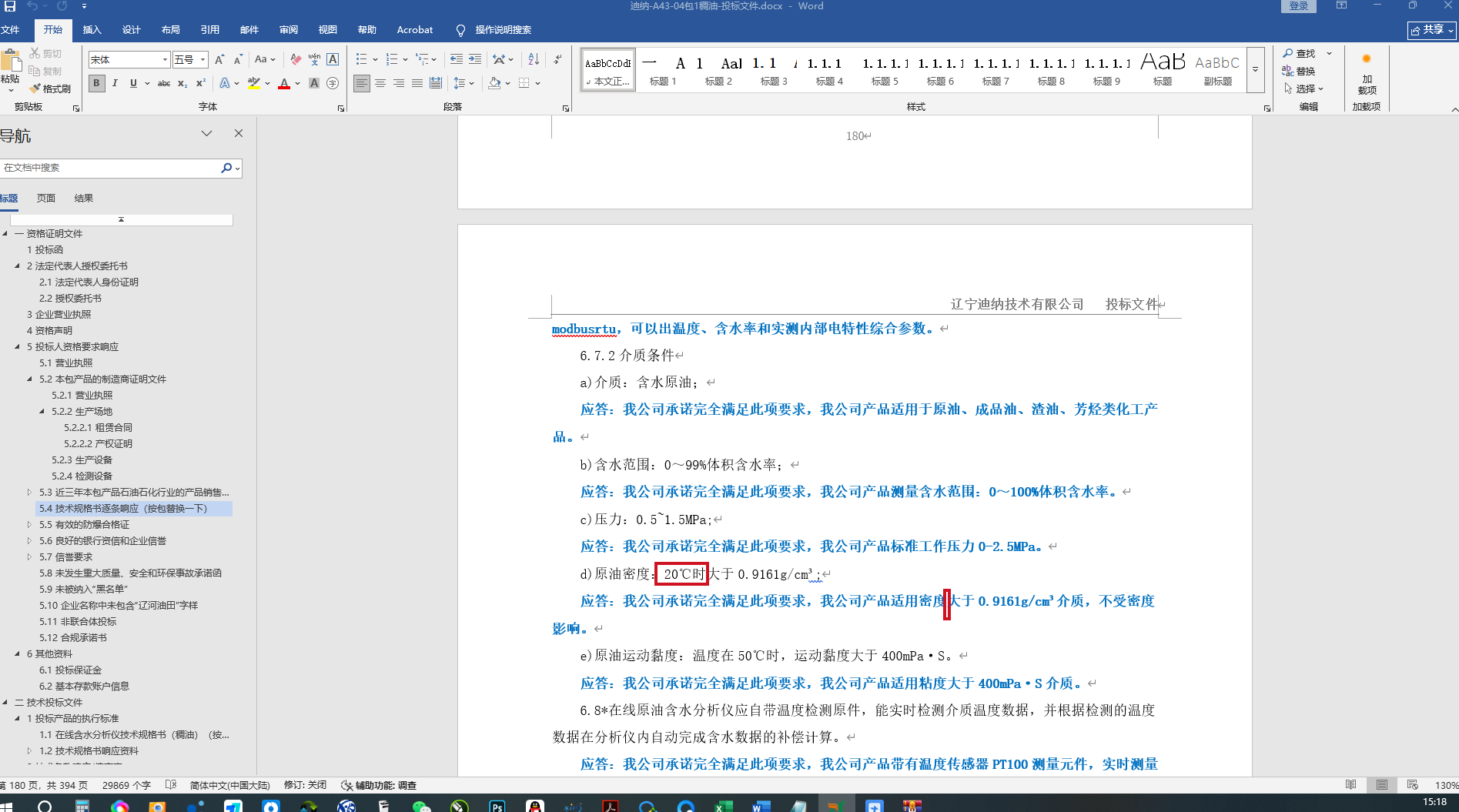Open the font name dropdown (宋体)
This screenshot has height=812, width=1459.
(165, 59)
